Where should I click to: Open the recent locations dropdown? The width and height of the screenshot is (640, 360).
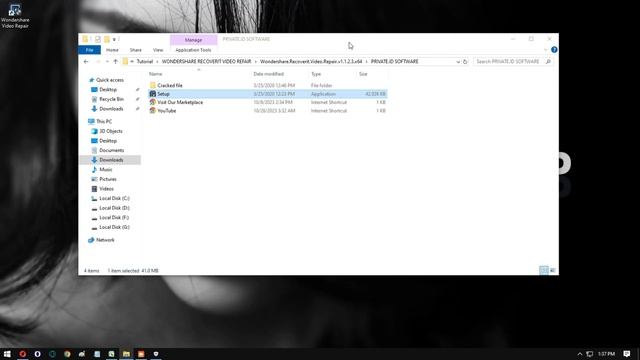pos(107,62)
